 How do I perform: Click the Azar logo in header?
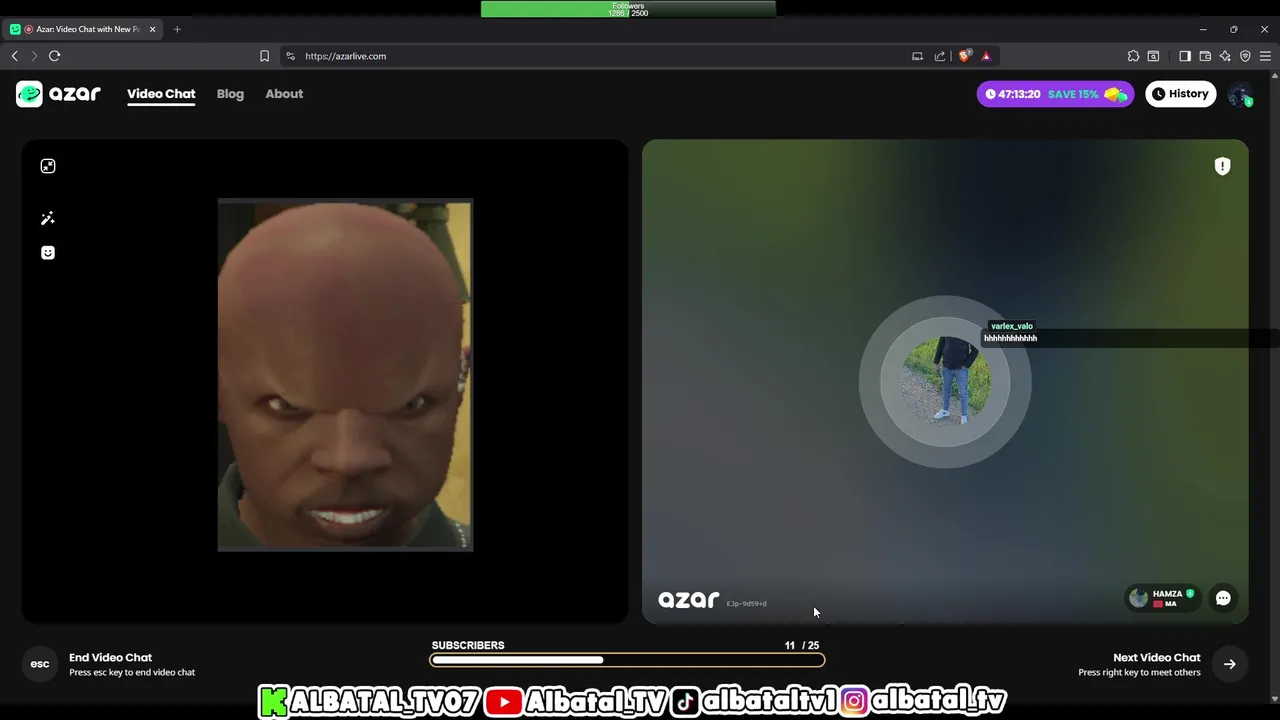(x=58, y=94)
